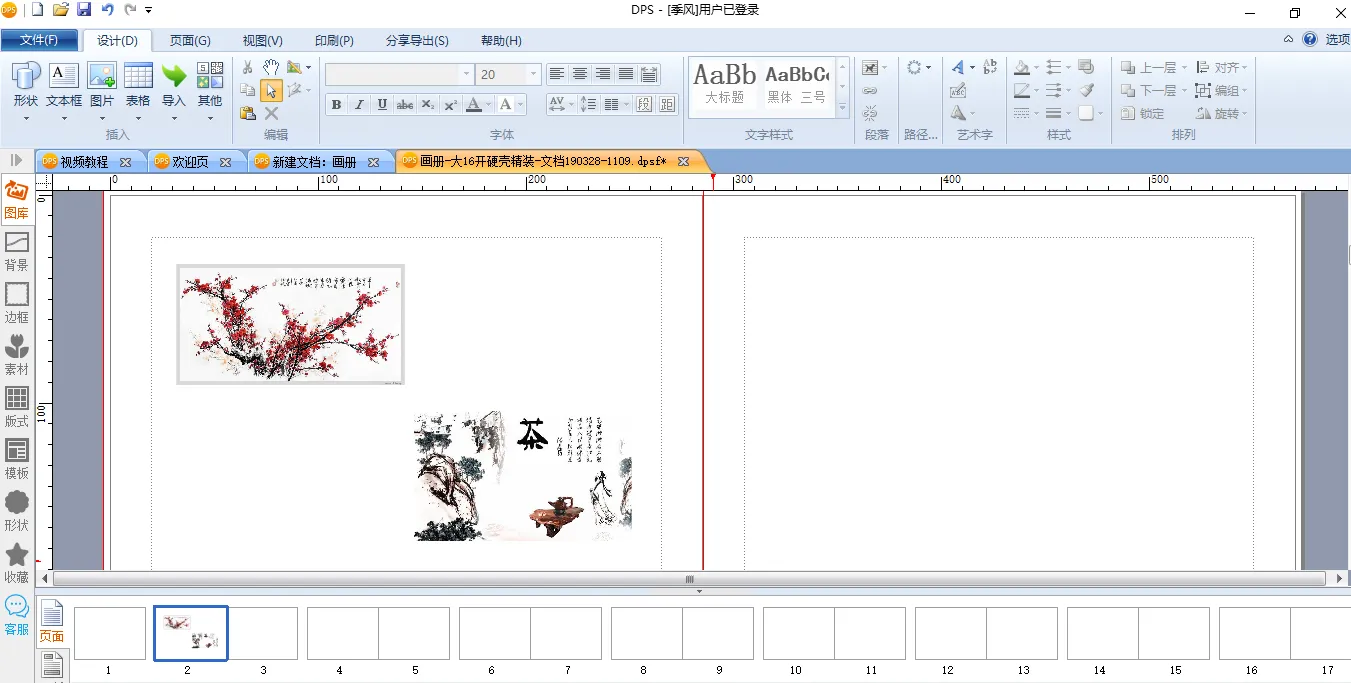Toggle underline text formatting
This screenshot has height=683, width=1351.
[x=382, y=105]
